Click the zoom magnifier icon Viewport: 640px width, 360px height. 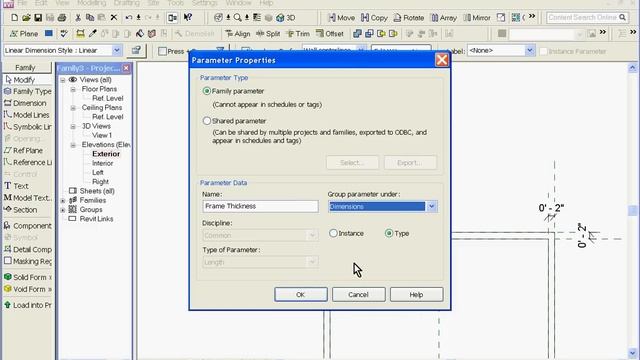coord(237,18)
